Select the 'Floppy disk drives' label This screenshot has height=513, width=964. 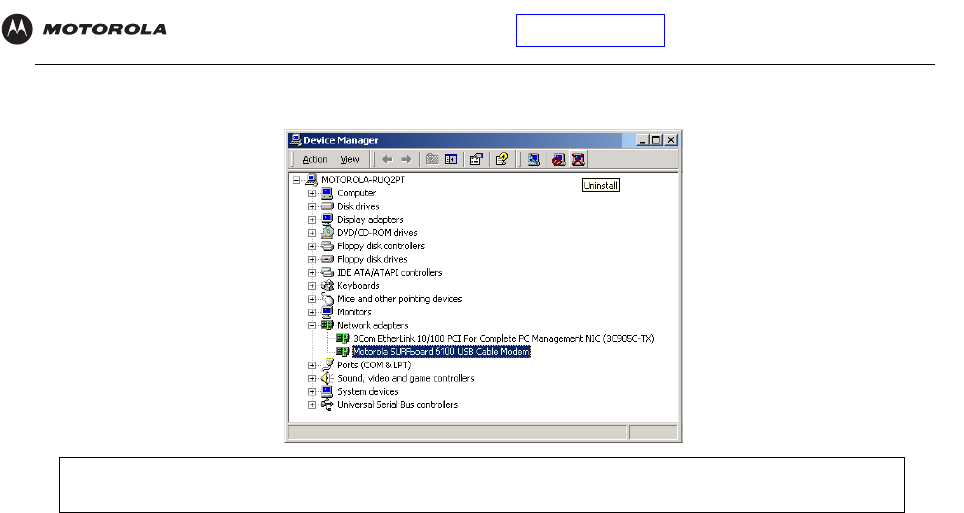(372, 259)
